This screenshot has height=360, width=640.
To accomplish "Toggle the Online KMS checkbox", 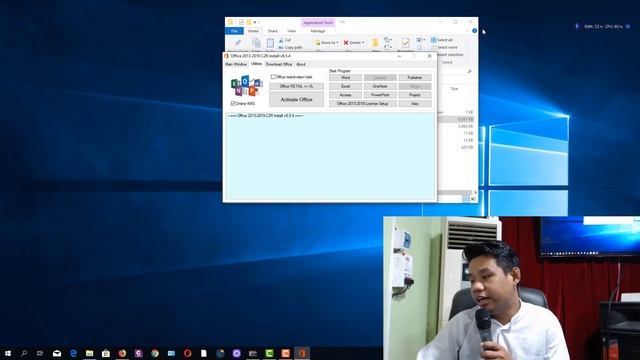I will 233,104.
